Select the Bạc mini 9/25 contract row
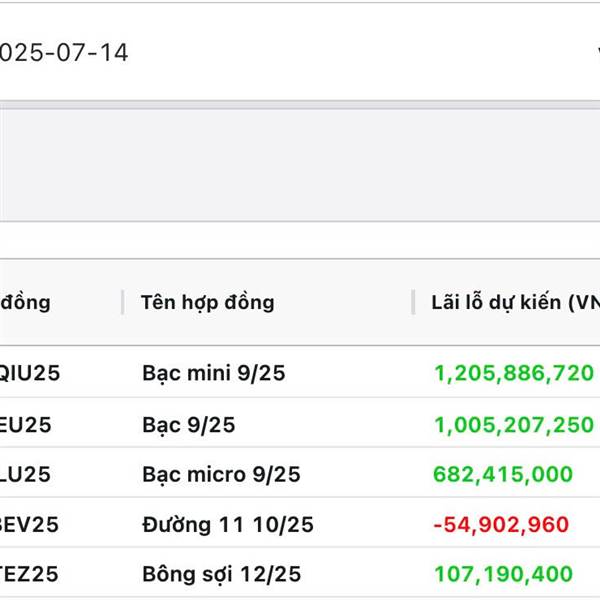This screenshot has width=600, height=600. 300,373
